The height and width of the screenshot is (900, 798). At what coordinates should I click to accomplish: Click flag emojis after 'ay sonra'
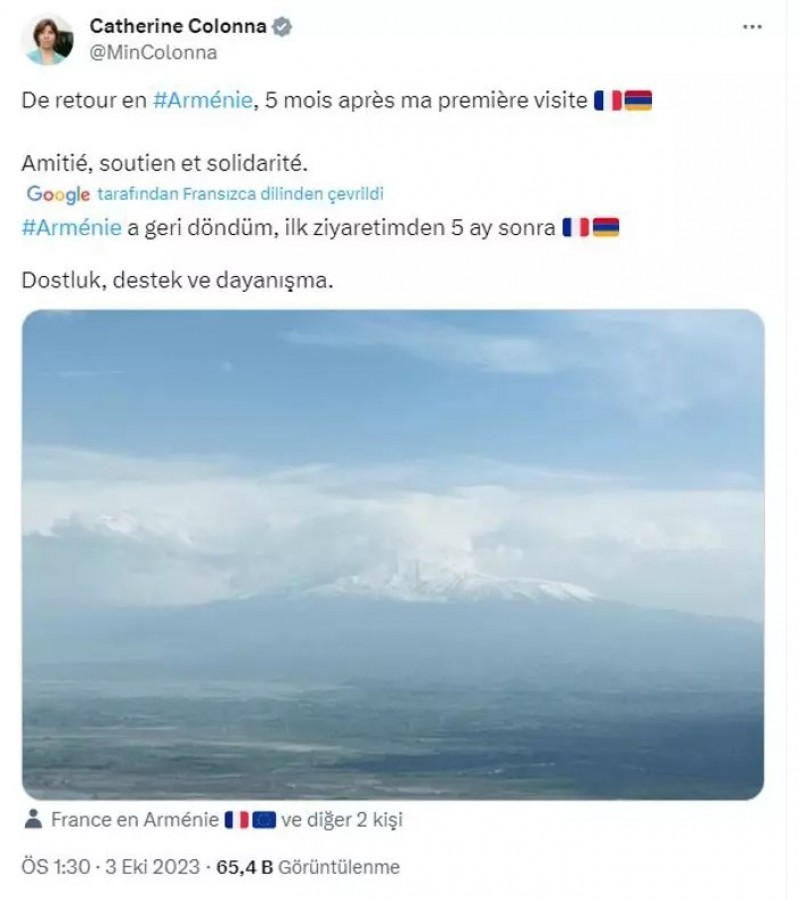click(x=590, y=227)
